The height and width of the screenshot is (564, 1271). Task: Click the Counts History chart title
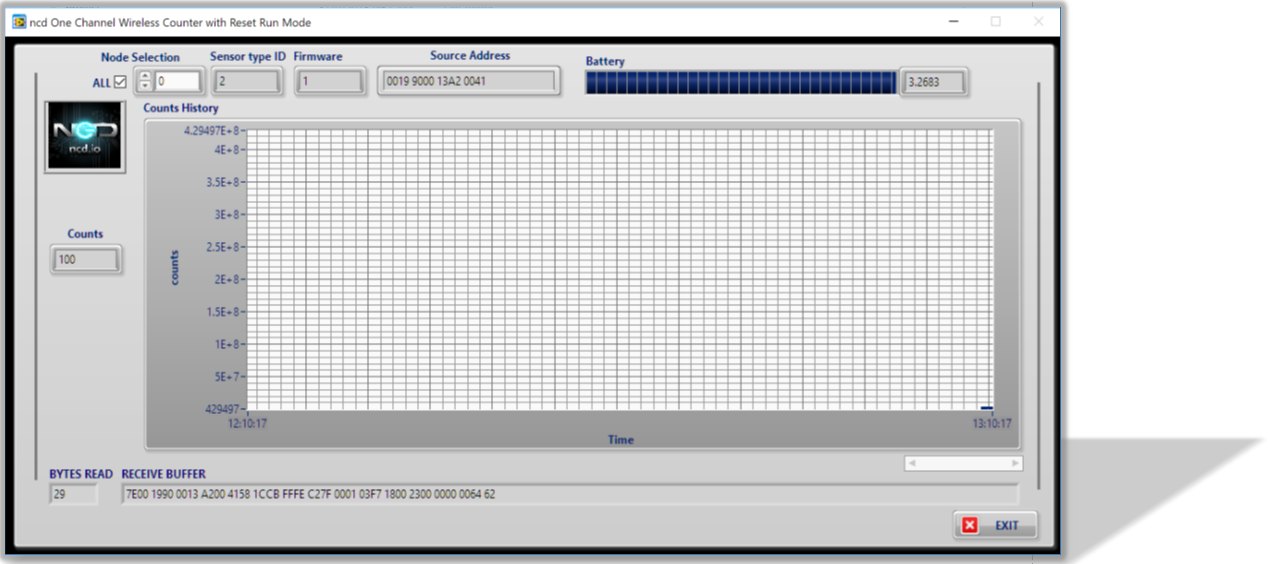pyautogui.click(x=181, y=107)
